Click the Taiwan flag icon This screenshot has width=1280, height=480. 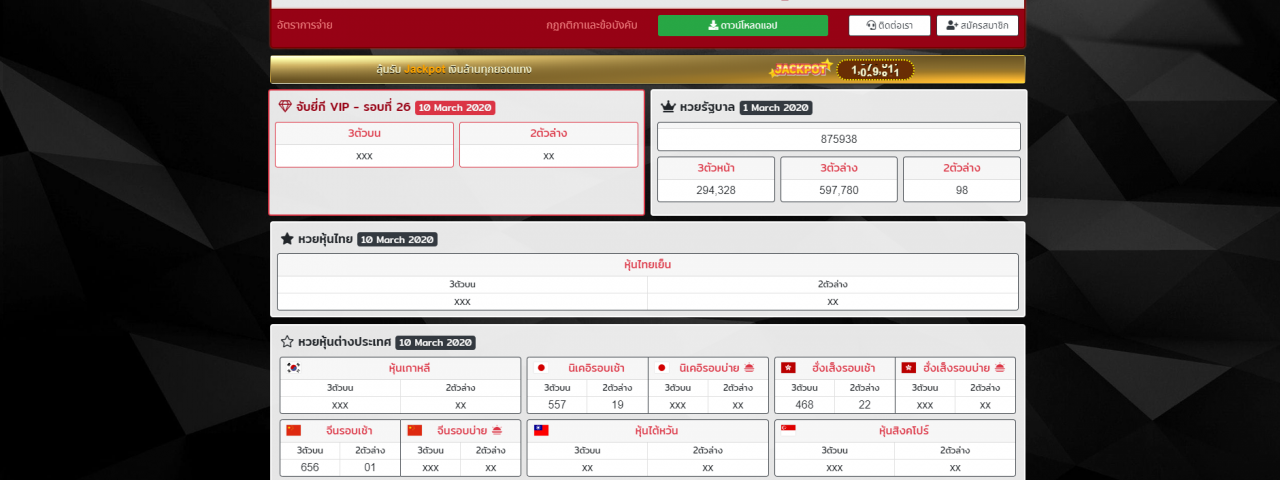coord(541,430)
